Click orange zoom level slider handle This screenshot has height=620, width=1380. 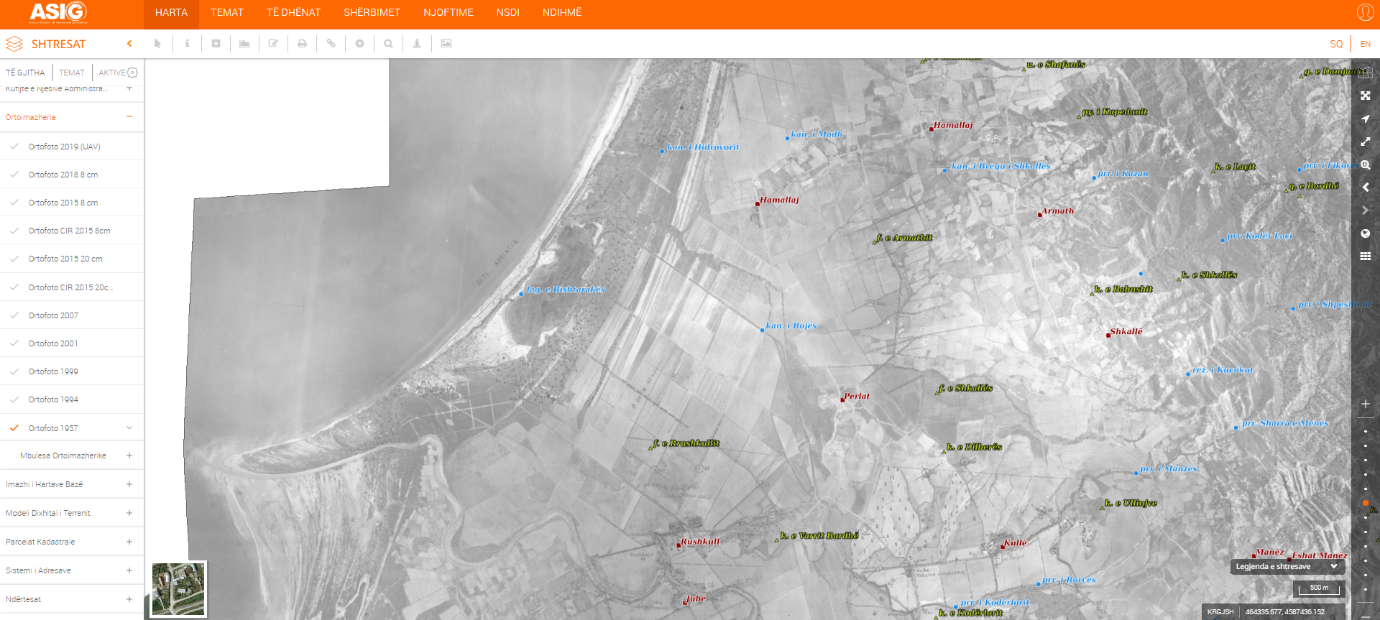[1366, 503]
